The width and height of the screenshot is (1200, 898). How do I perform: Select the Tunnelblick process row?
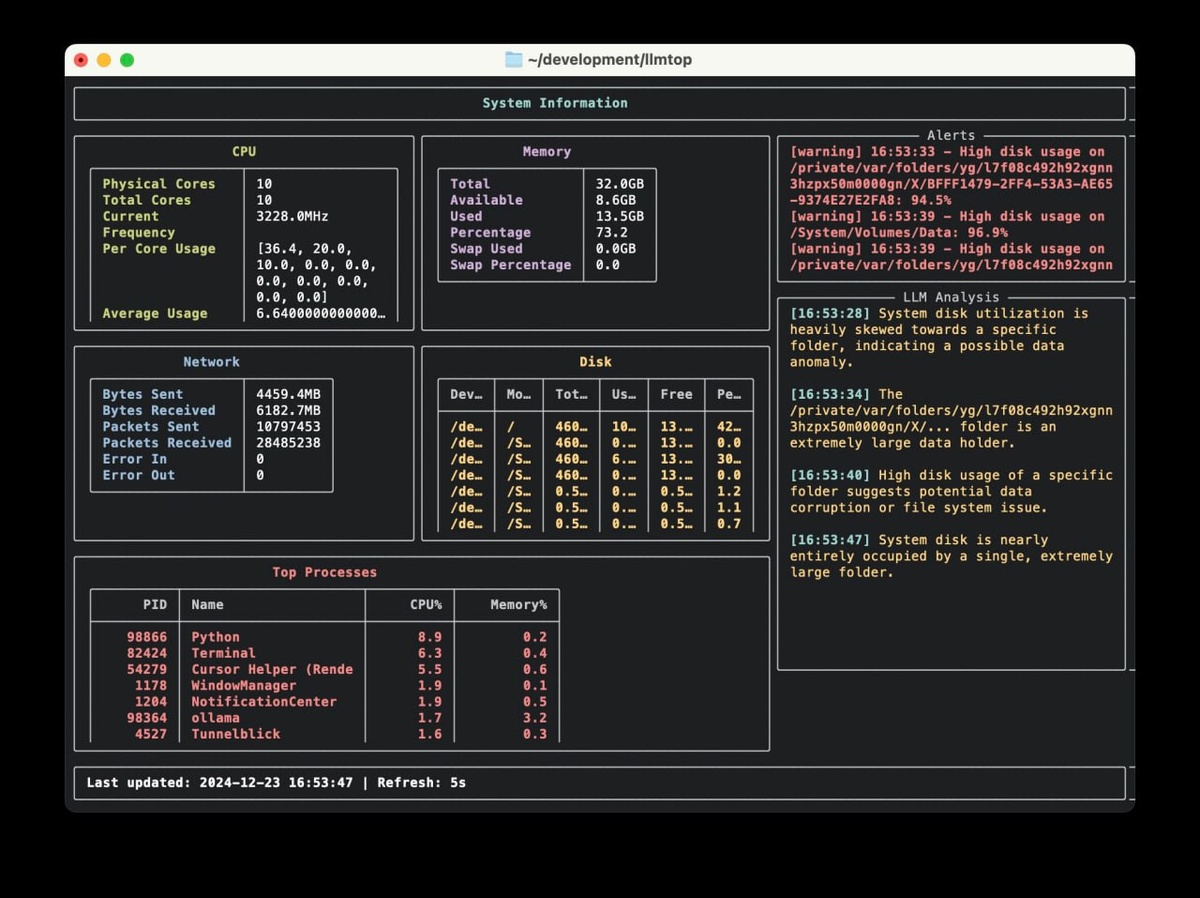(236, 734)
